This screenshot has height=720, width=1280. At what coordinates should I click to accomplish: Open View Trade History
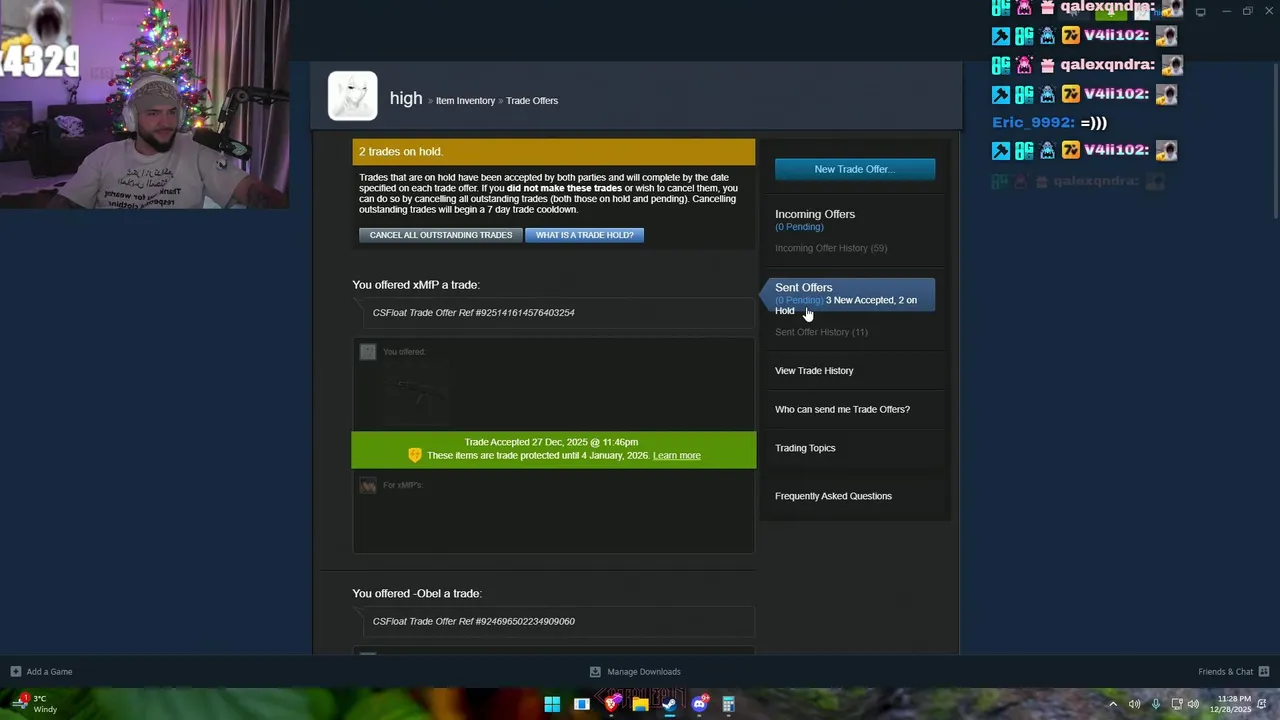click(814, 371)
